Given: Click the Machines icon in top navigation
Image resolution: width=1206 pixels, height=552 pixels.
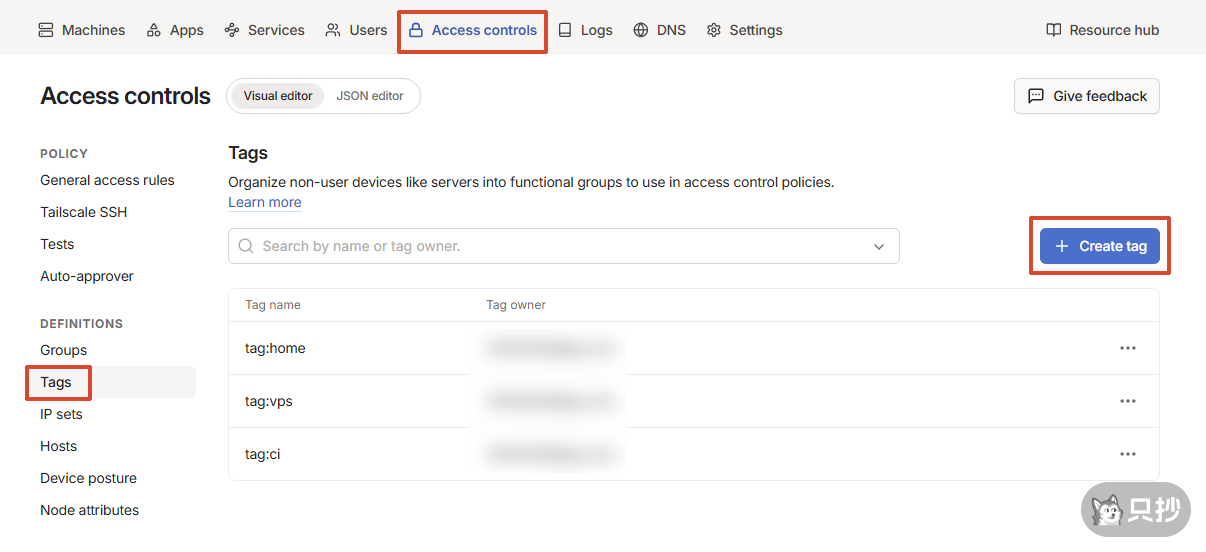Looking at the screenshot, I should tap(46, 30).
